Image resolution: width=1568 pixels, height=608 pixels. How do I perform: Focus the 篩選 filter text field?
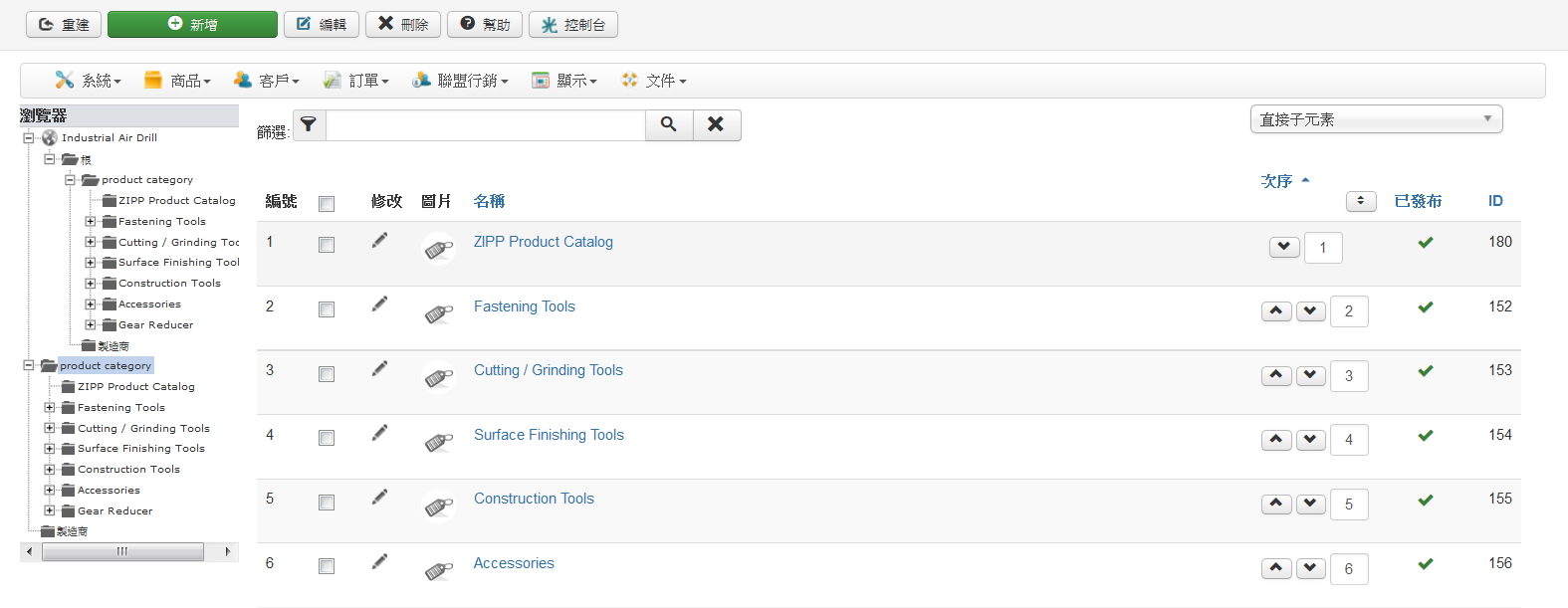click(x=486, y=124)
